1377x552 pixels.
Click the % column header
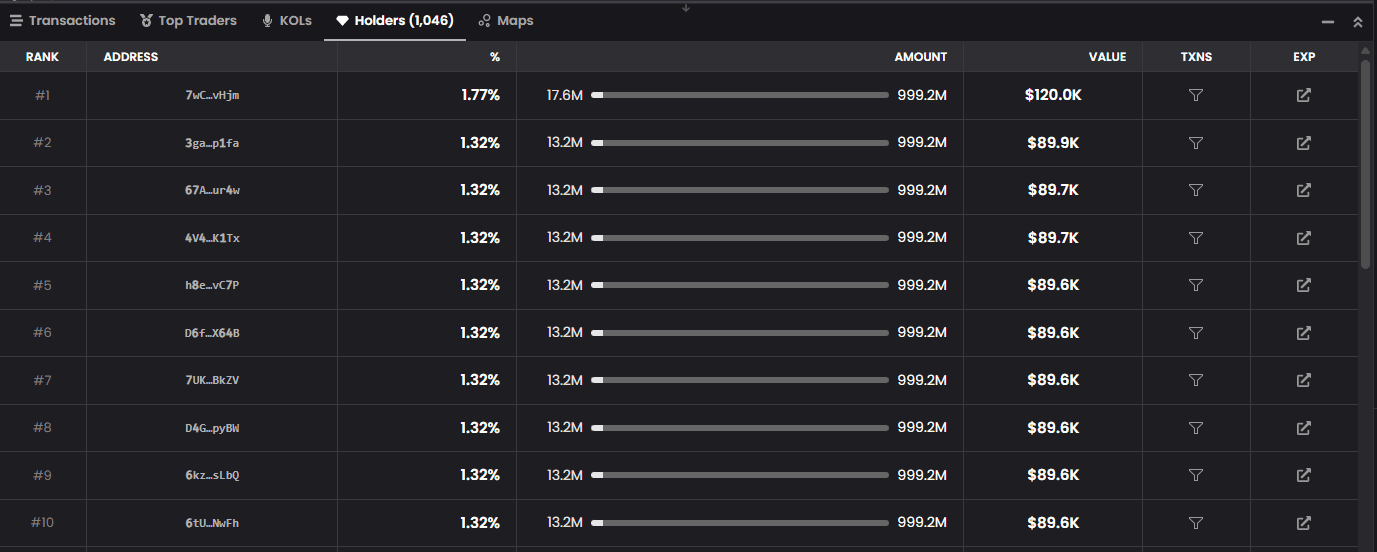[495, 57]
